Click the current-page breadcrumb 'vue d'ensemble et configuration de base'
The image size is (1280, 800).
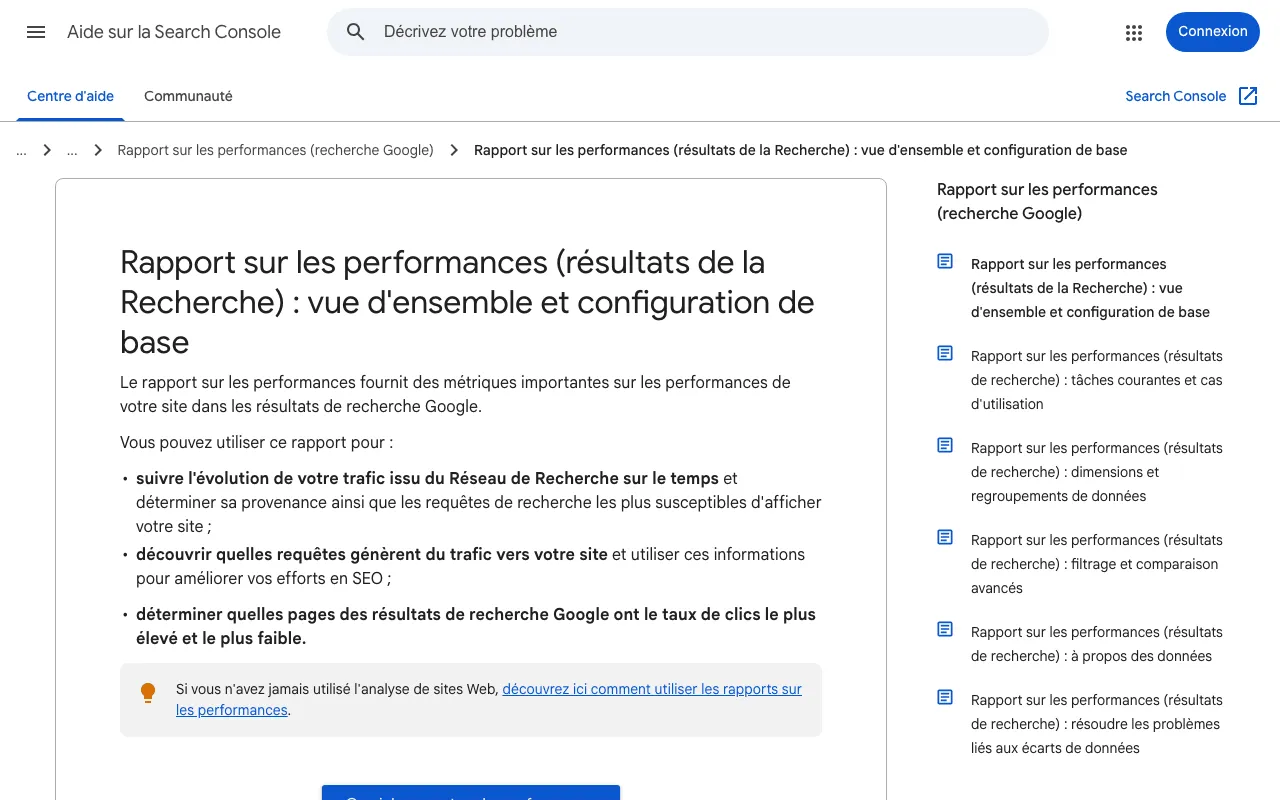pos(800,150)
